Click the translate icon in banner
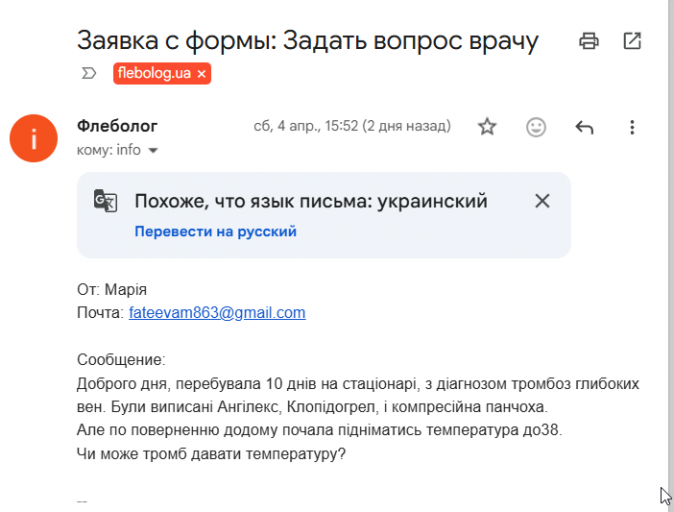Image resolution: width=674 pixels, height=512 pixels. [105, 201]
